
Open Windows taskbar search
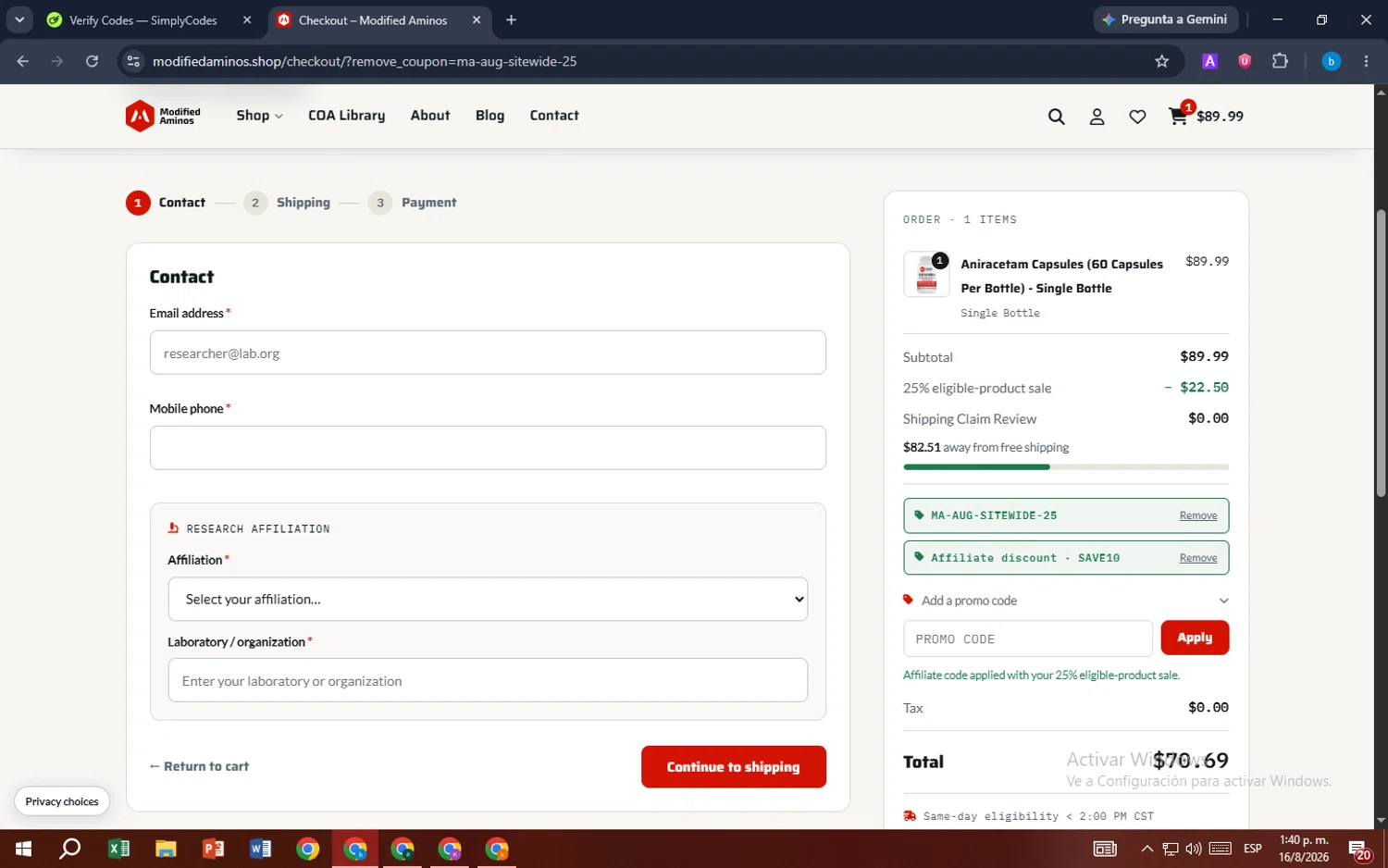click(x=69, y=849)
